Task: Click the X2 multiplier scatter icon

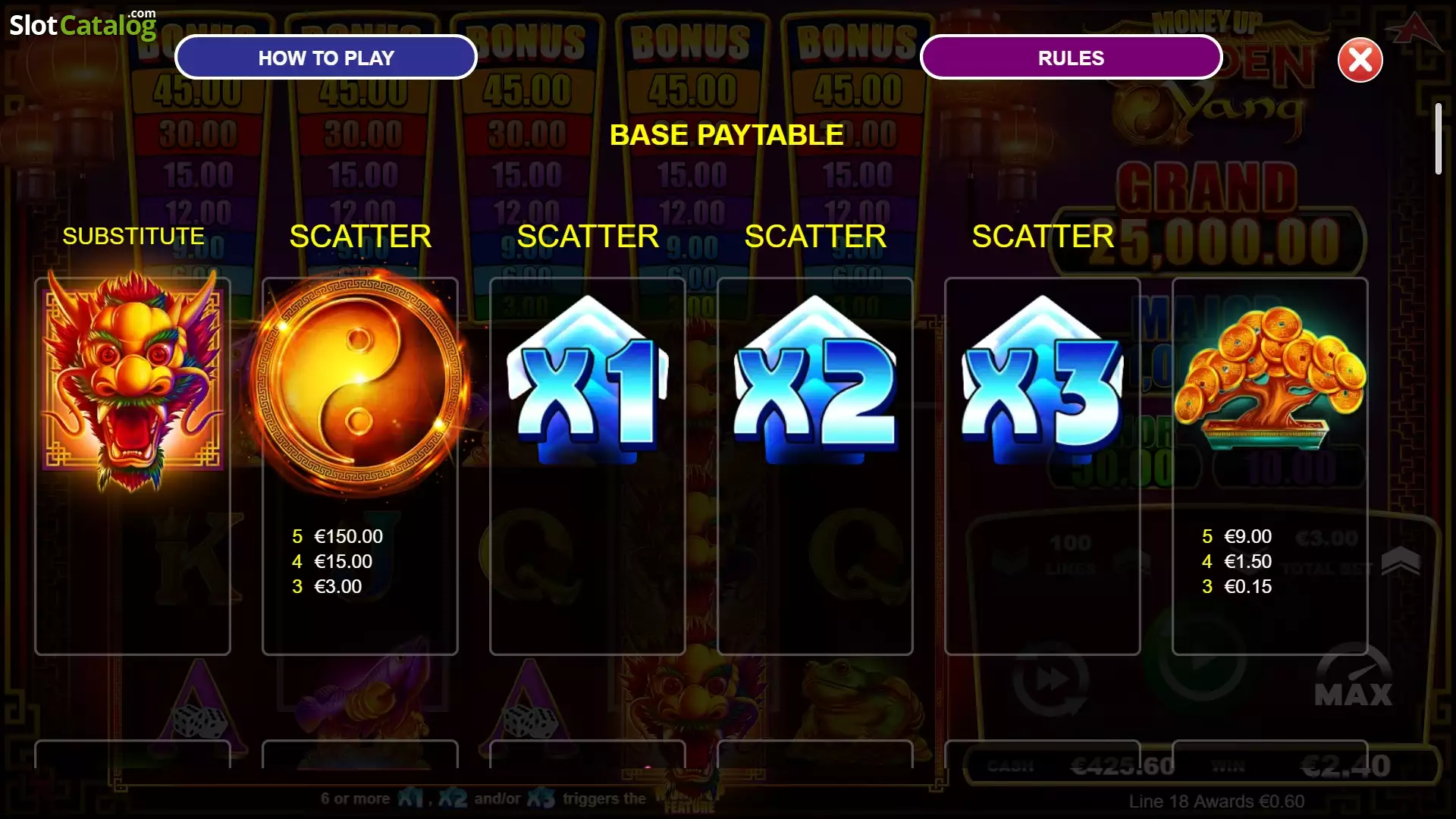Action: click(815, 379)
